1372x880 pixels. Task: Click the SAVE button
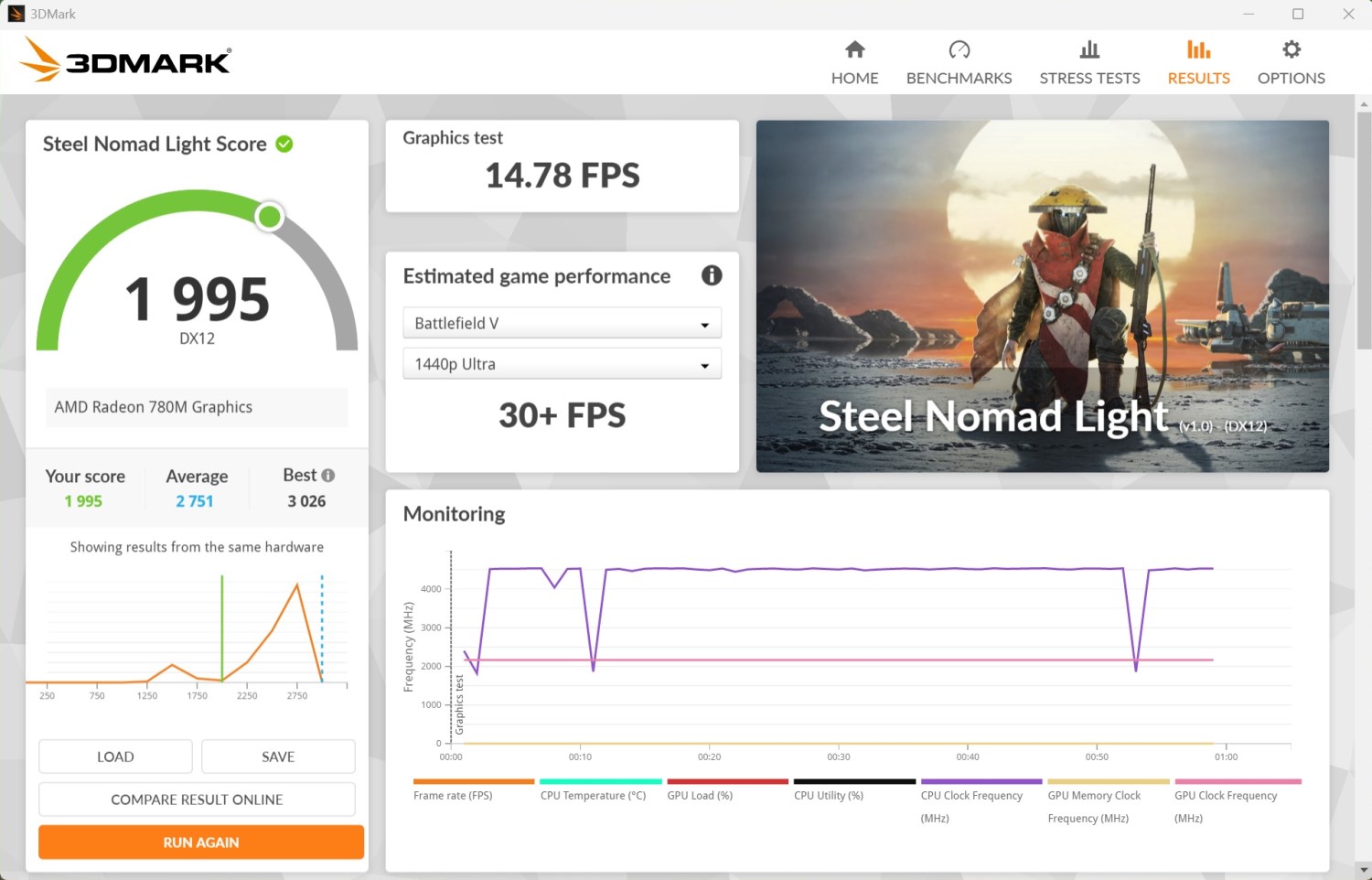(278, 757)
